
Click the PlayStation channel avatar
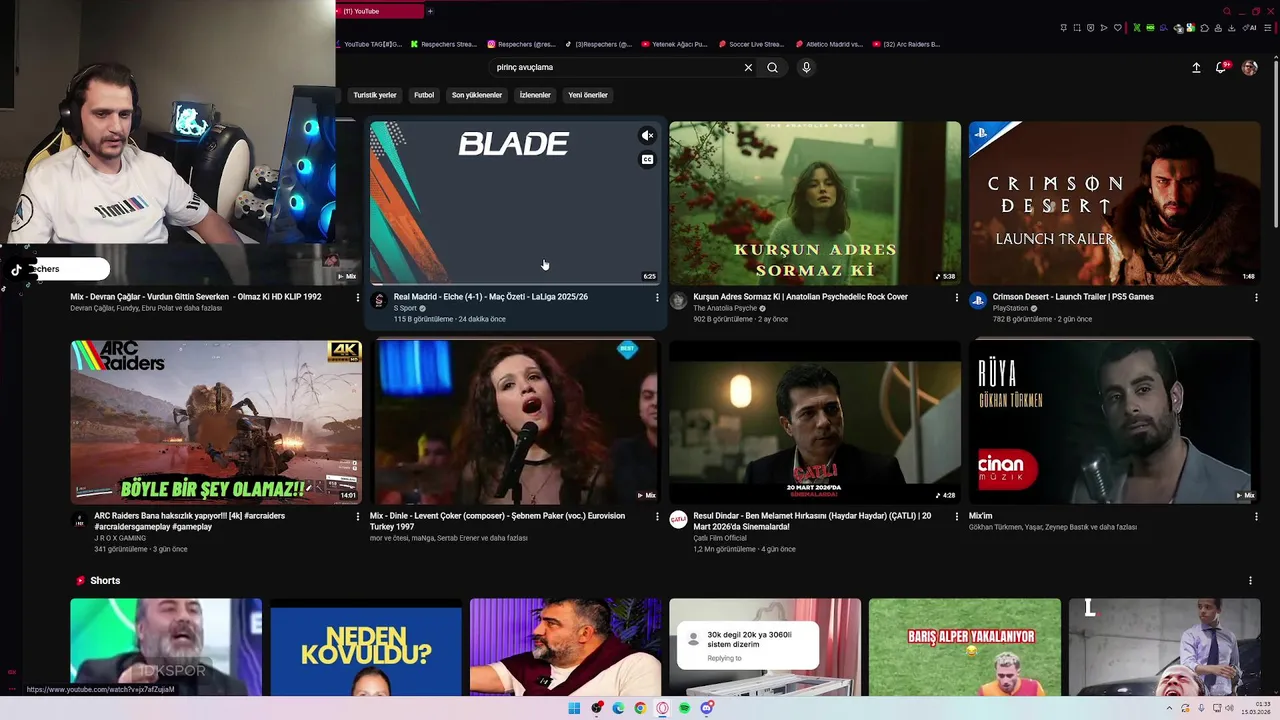coord(978,301)
